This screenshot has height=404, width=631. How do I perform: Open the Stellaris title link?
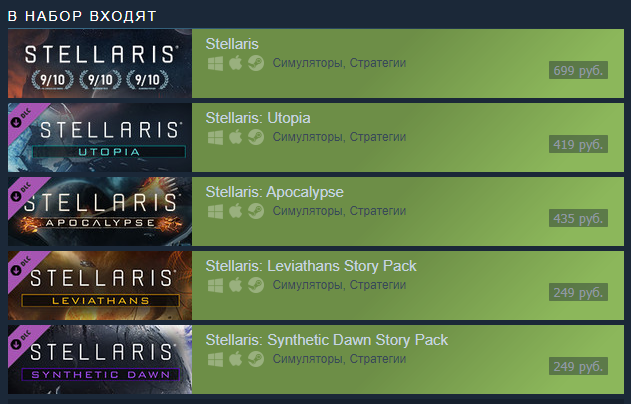coord(232,44)
